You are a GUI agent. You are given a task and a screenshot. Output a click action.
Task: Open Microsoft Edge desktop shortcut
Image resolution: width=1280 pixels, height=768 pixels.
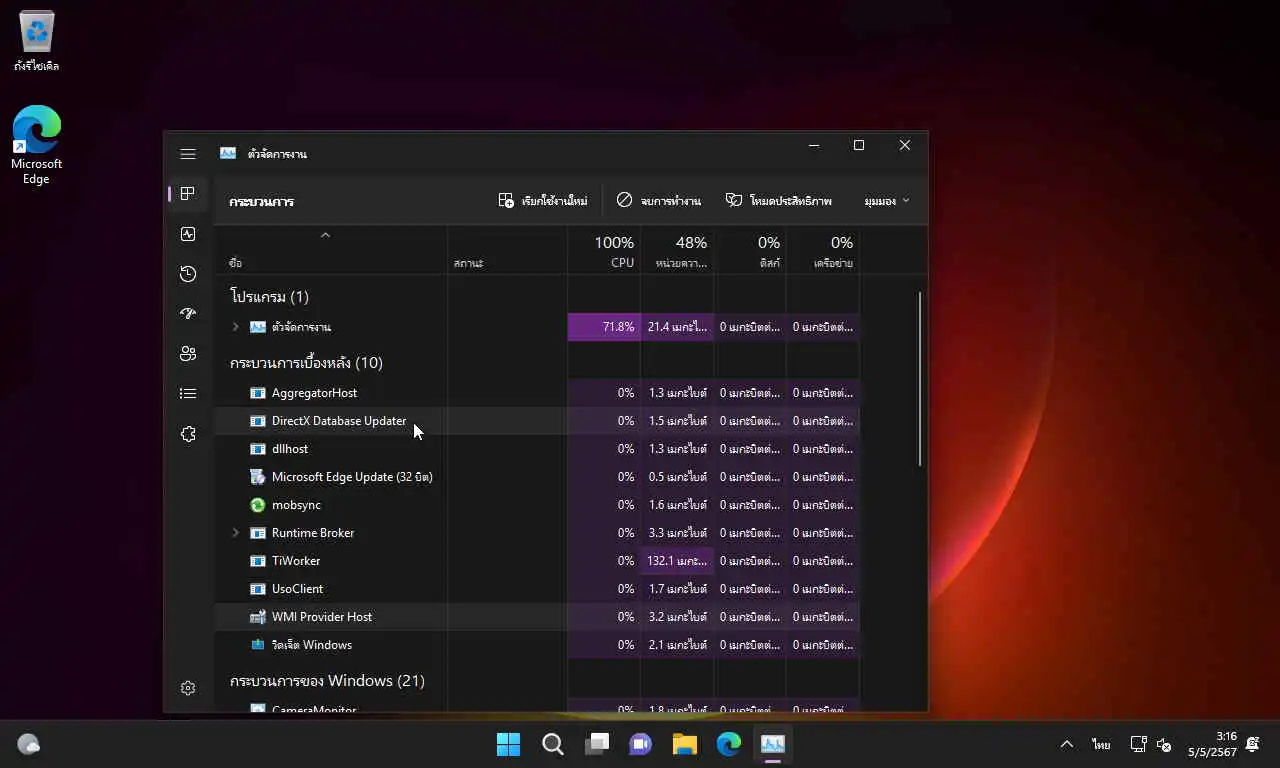[x=36, y=145]
